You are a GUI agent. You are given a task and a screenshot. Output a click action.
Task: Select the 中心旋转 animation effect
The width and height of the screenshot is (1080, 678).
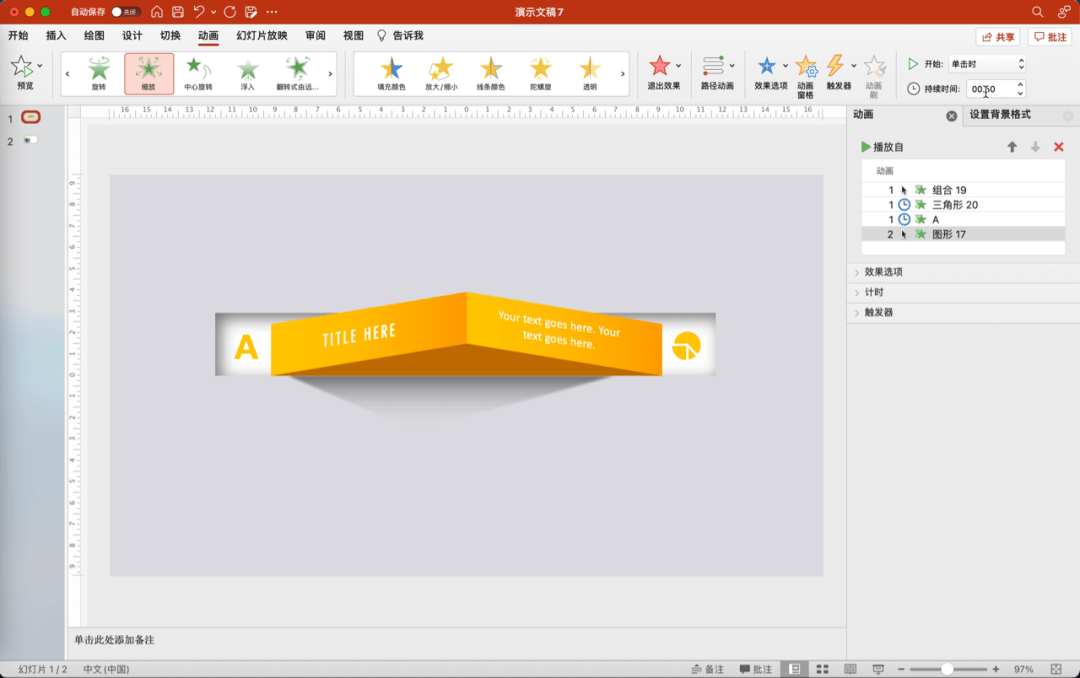198,72
